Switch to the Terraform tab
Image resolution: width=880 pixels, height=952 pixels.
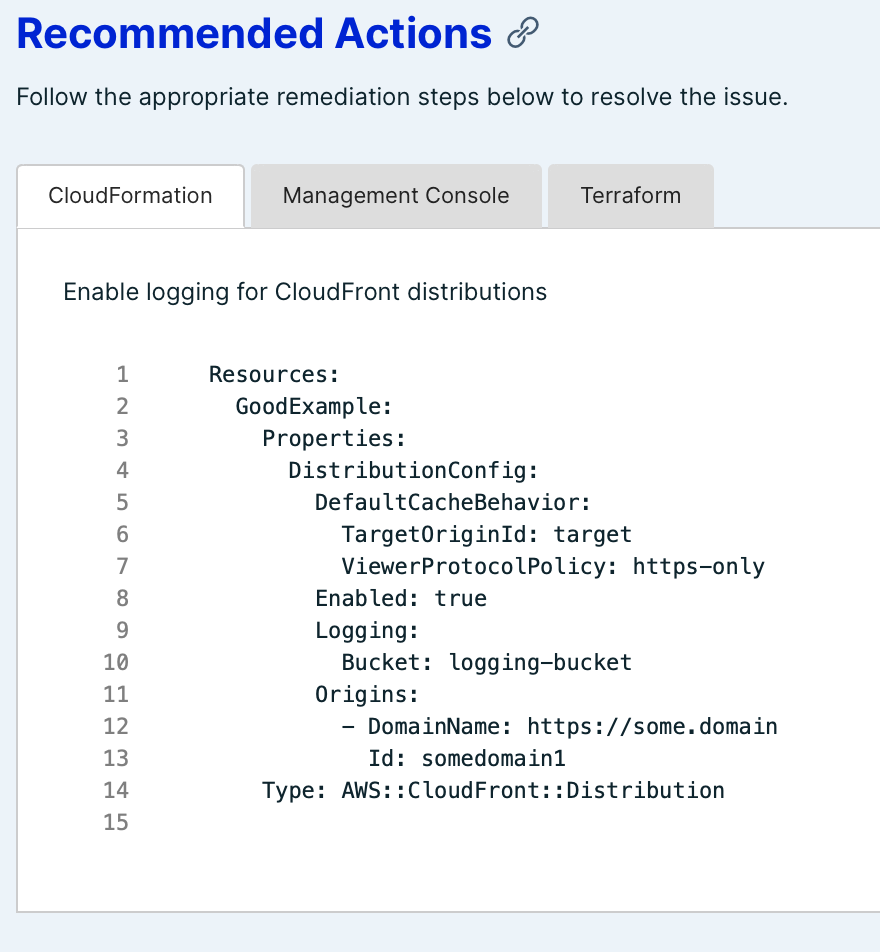[630, 195]
